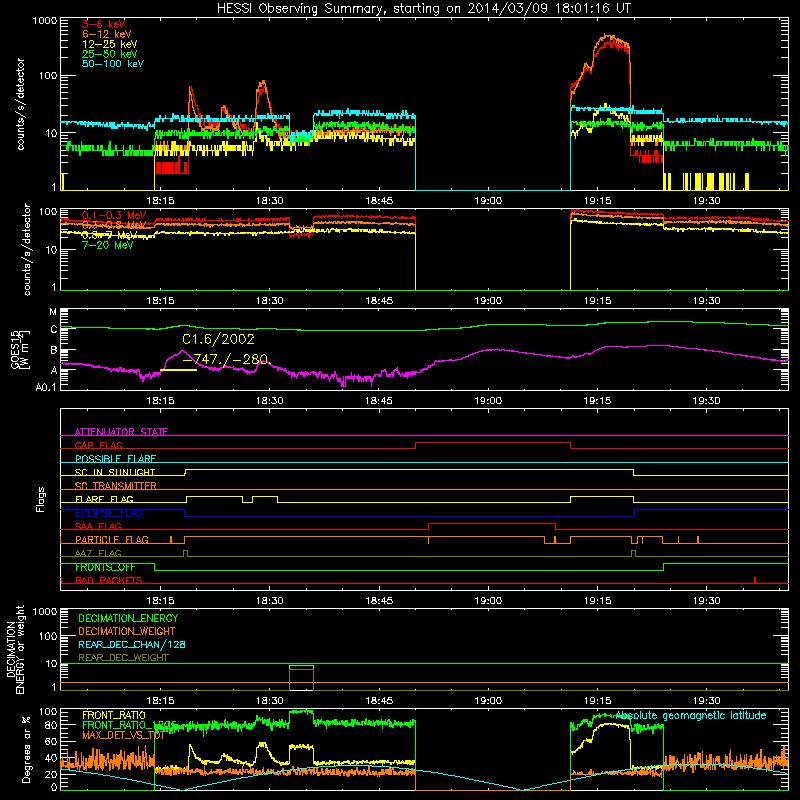Click the raised SAA_FLAG segment near 19:00
800x800 pixels.
point(492,523)
